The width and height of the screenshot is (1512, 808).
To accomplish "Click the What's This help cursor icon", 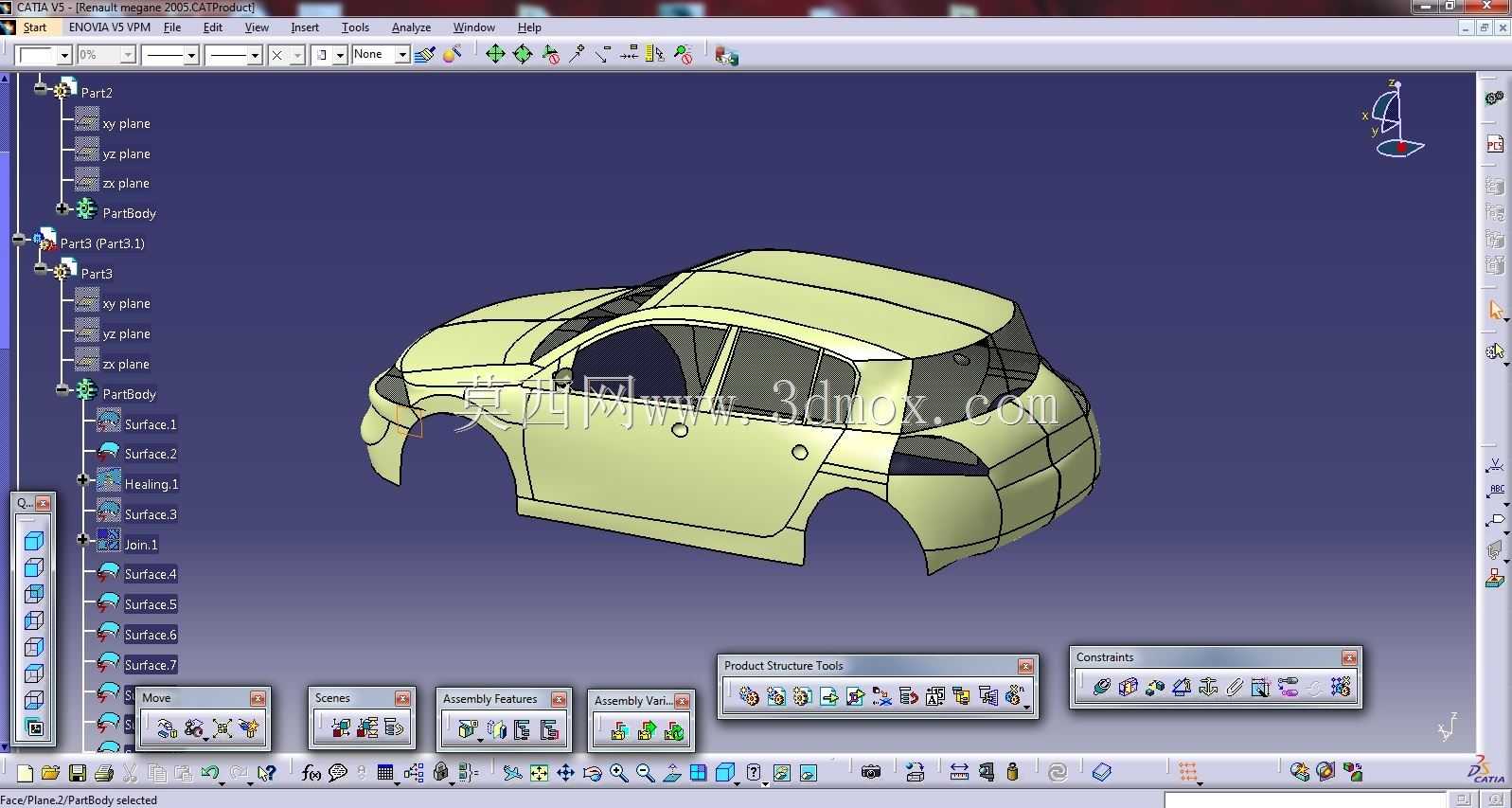I will point(267,773).
